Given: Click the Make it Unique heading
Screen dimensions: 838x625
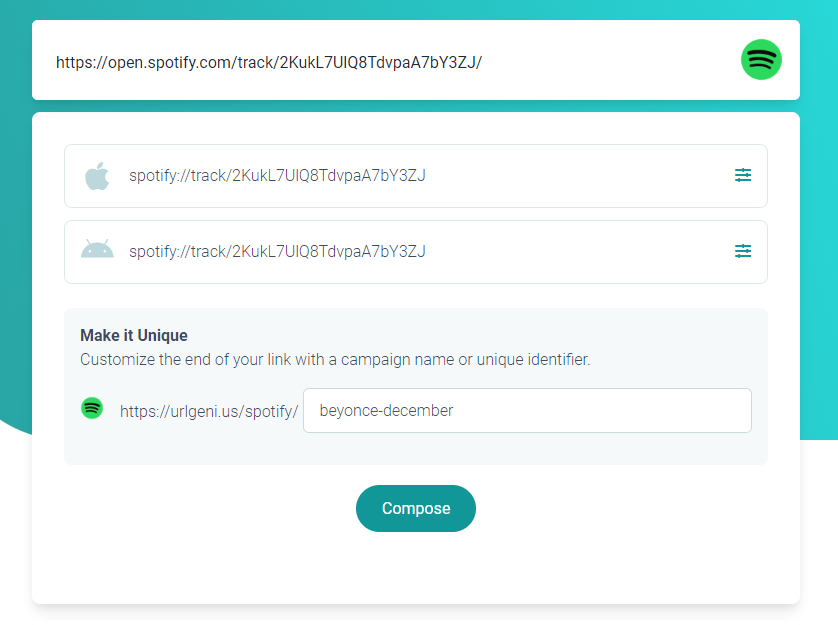Looking at the screenshot, I should (134, 335).
